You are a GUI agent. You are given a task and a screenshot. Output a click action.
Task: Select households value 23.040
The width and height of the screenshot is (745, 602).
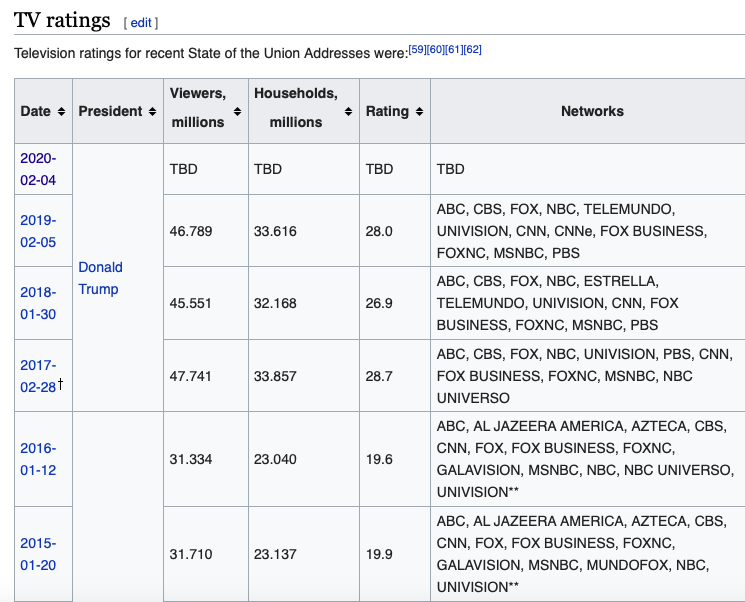(x=275, y=459)
